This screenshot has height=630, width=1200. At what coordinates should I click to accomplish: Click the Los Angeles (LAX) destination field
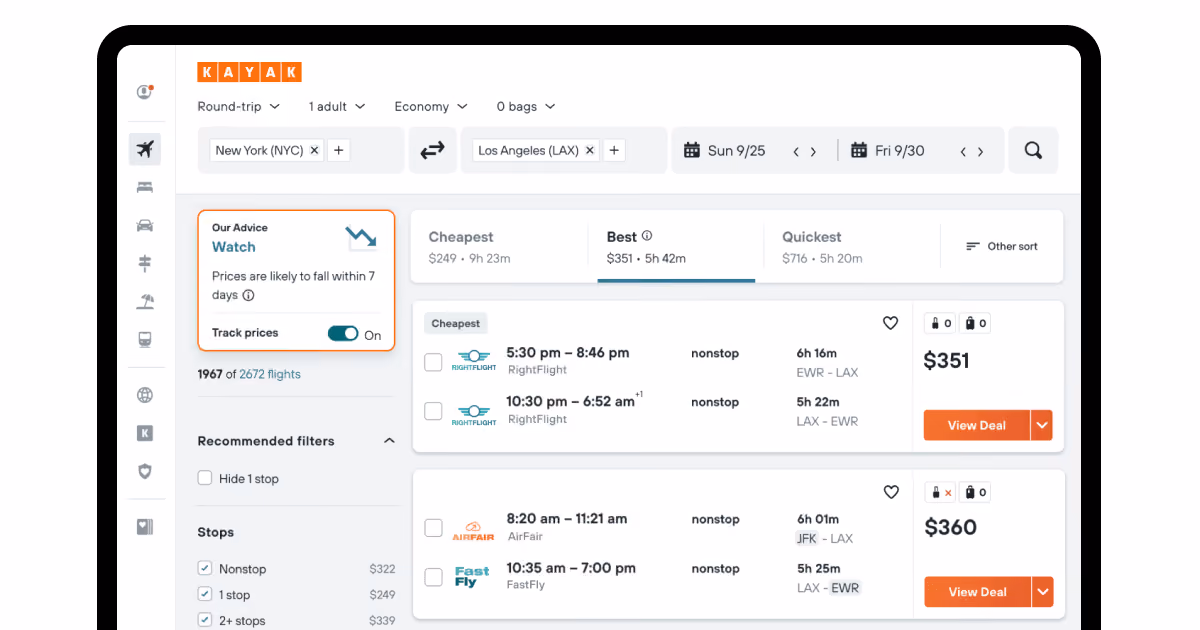tap(564, 150)
